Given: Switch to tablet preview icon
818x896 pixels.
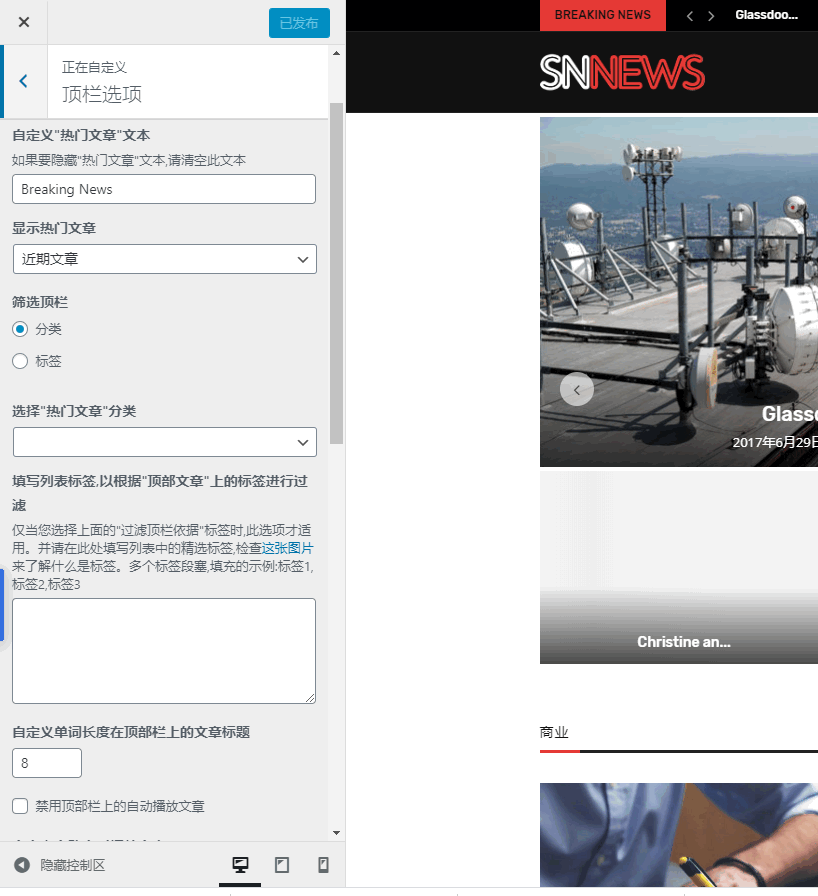Looking at the screenshot, I should click(x=282, y=865).
